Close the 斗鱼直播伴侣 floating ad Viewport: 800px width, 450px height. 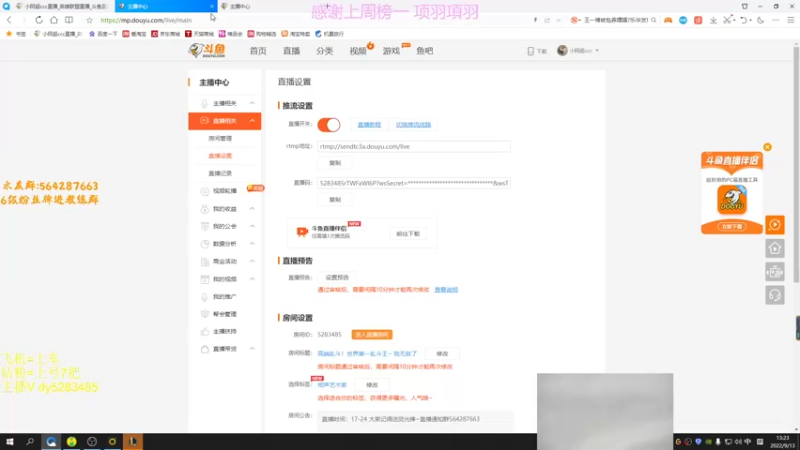click(767, 147)
